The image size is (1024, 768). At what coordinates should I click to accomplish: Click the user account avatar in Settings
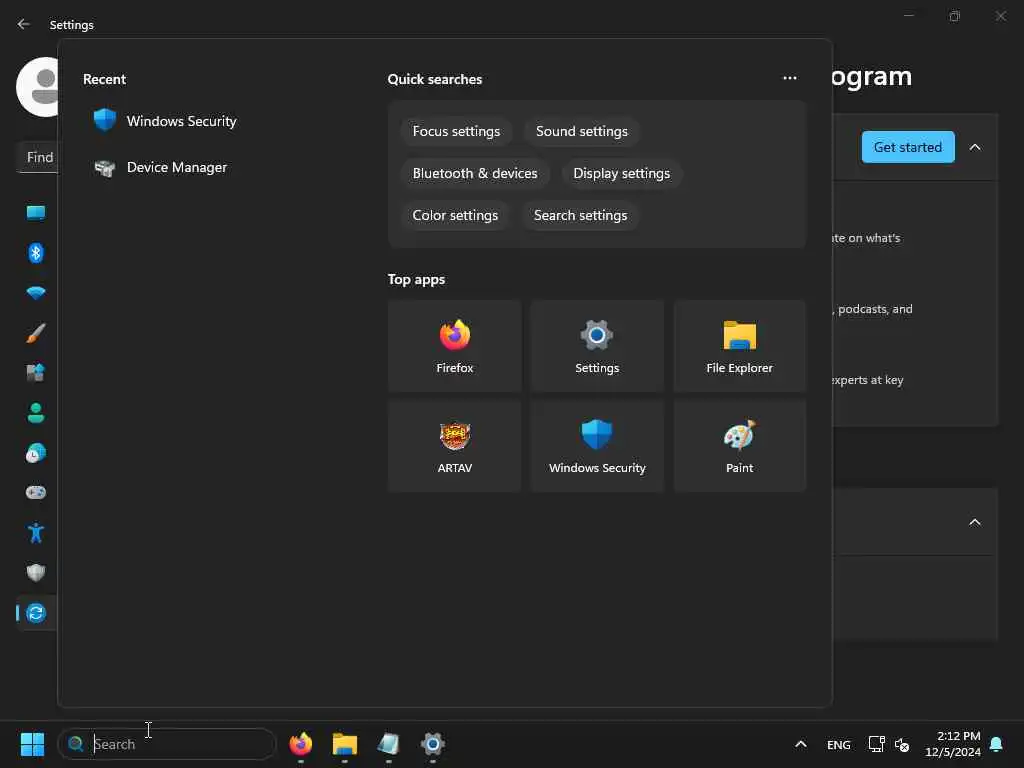coord(38,87)
